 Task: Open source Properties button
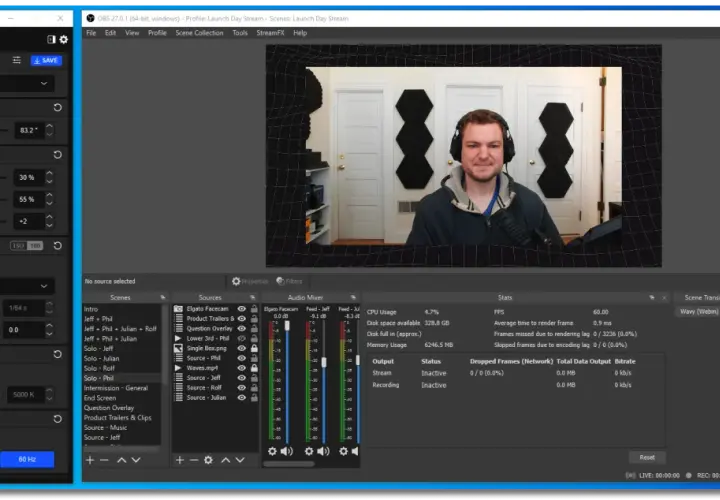[x=250, y=281]
